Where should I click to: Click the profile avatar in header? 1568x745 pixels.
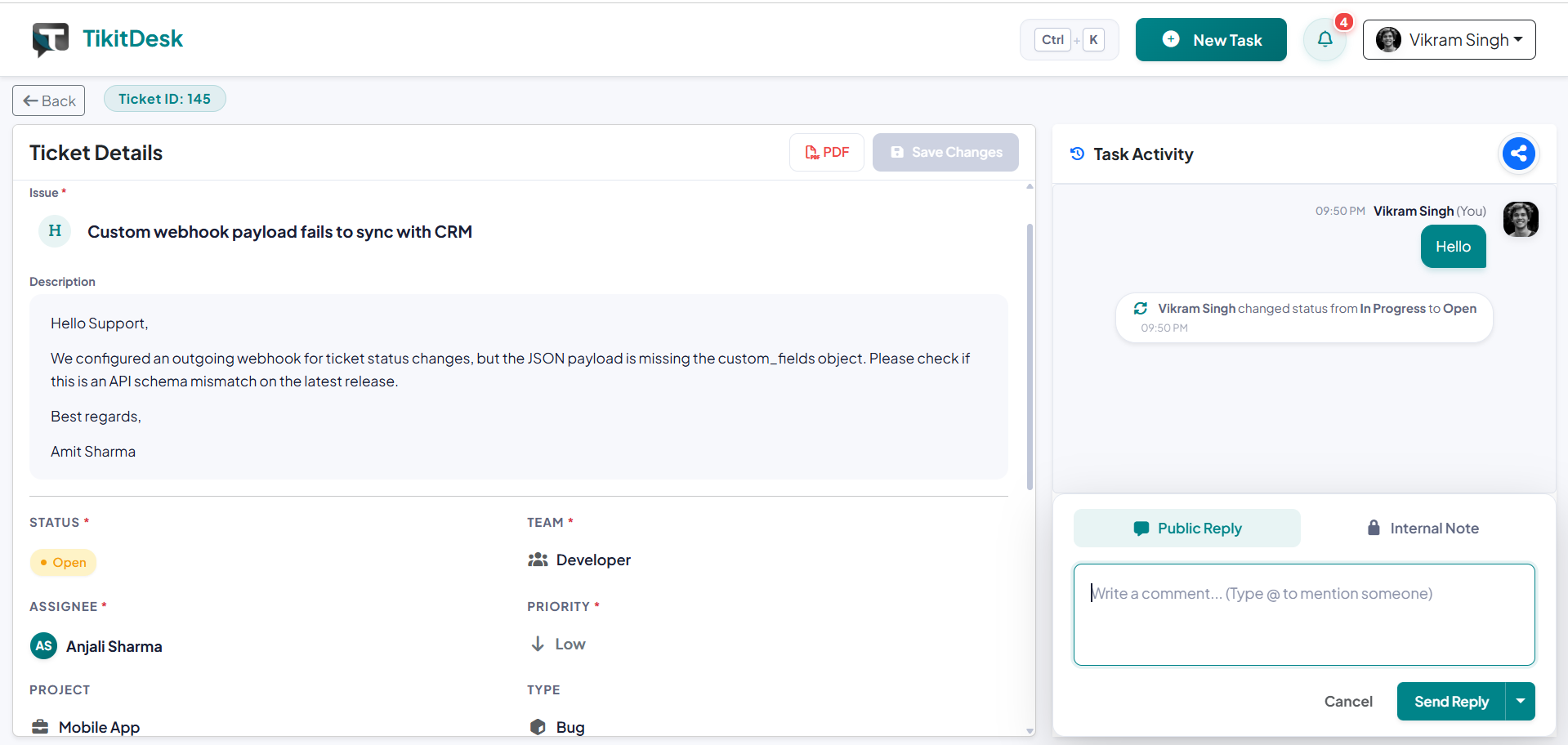tap(1388, 39)
